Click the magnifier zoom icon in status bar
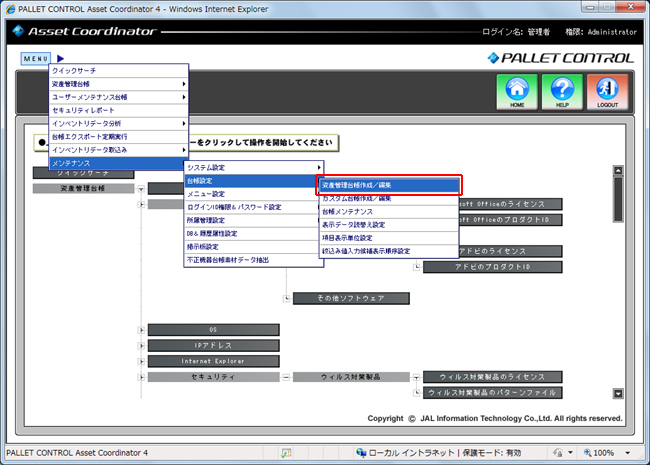 [587, 453]
